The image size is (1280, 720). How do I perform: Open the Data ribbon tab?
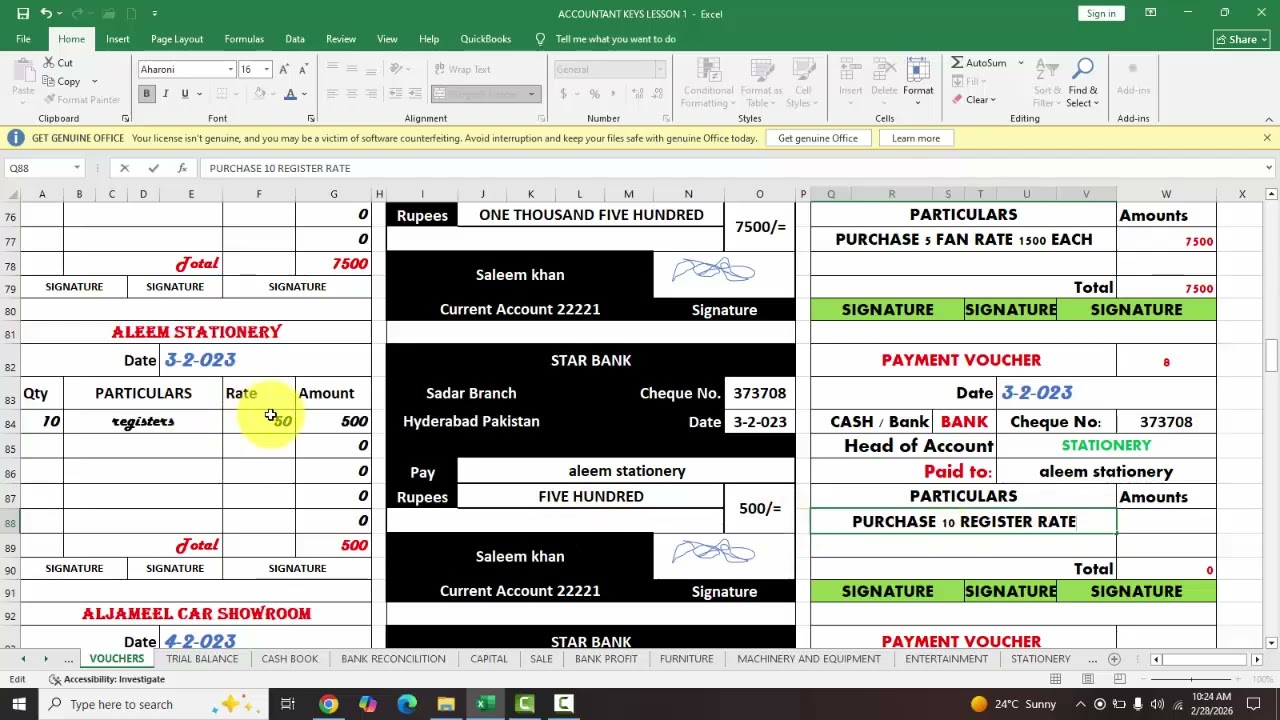(x=295, y=39)
